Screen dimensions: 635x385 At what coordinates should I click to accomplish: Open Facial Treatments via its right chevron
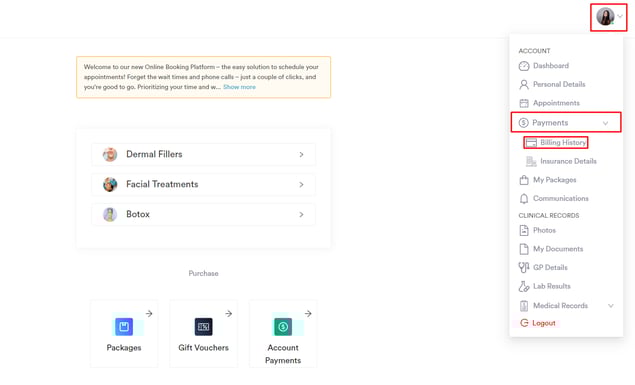click(x=301, y=185)
